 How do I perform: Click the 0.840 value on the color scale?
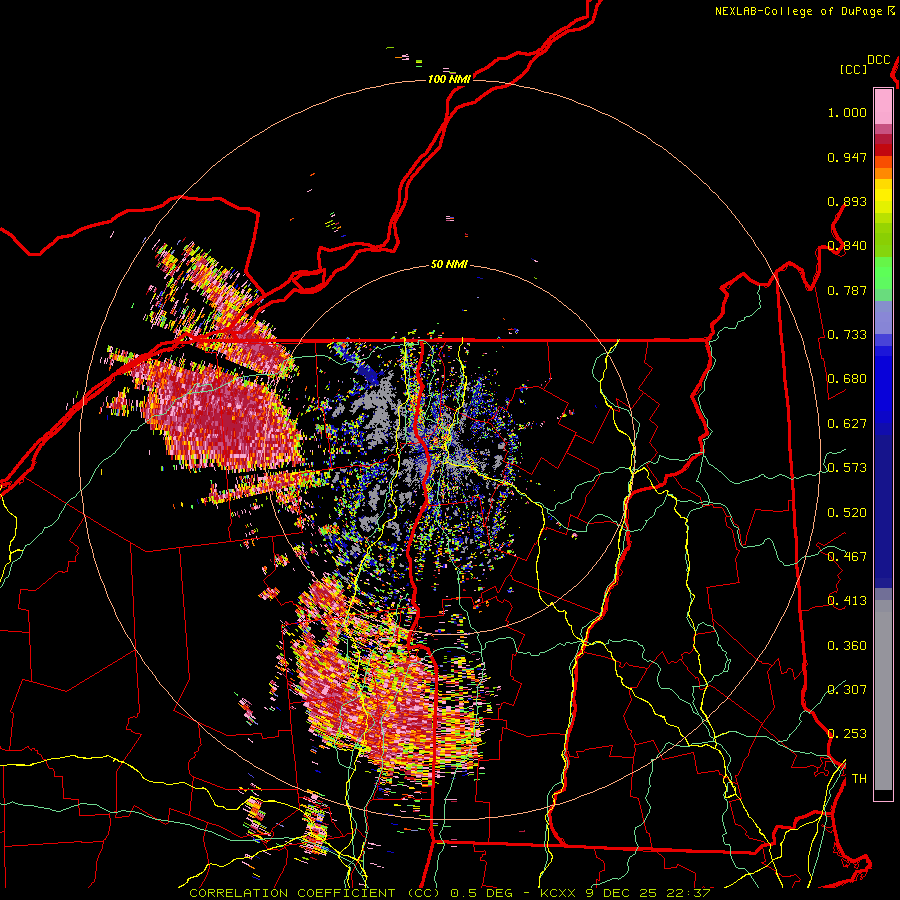tap(847, 246)
